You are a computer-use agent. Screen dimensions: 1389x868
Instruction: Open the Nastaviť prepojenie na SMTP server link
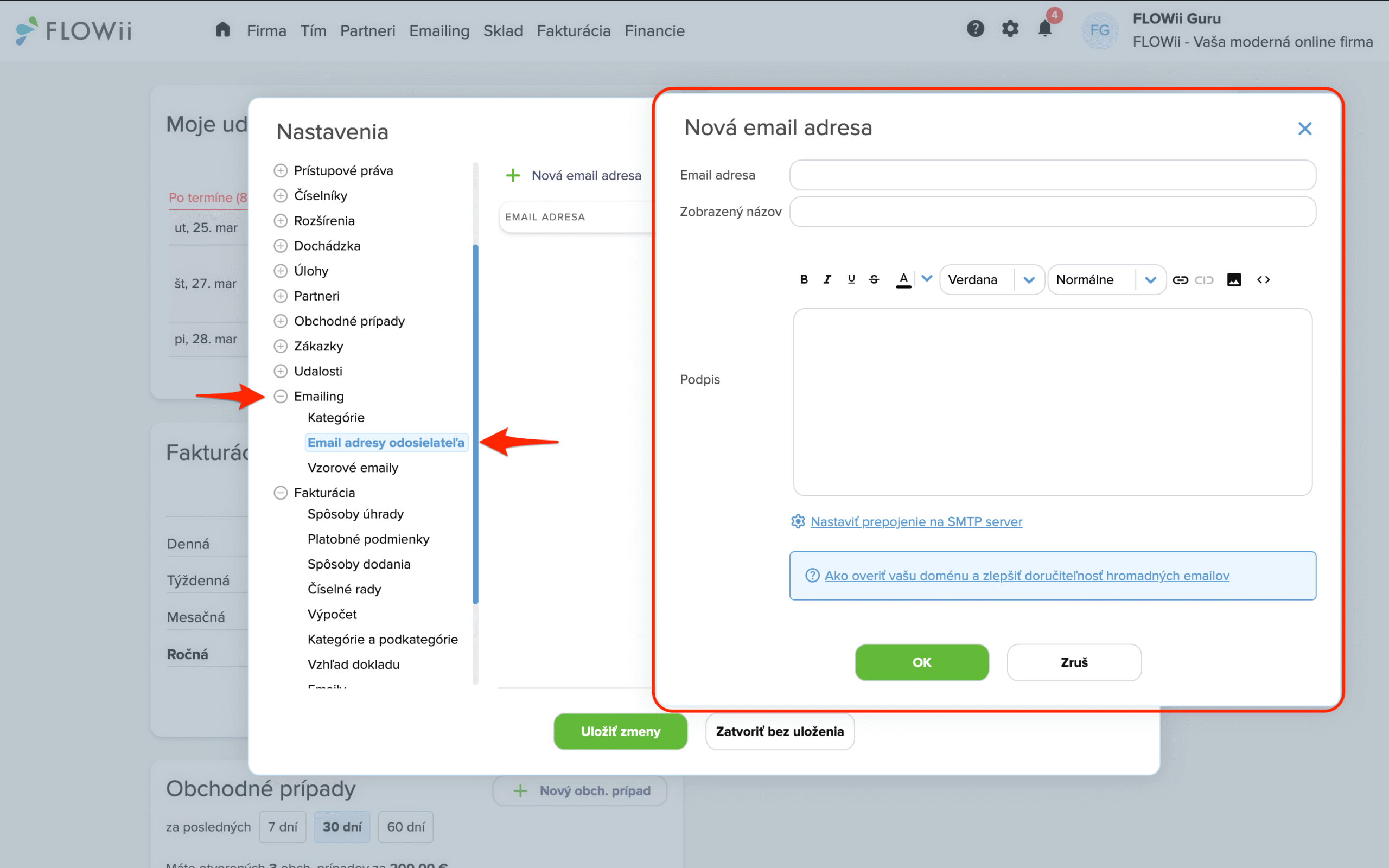pyautogui.click(x=915, y=521)
